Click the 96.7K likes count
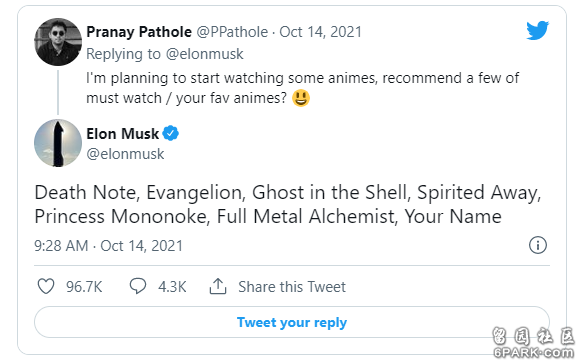This screenshot has width=580, height=360. click(x=84, y=287)
